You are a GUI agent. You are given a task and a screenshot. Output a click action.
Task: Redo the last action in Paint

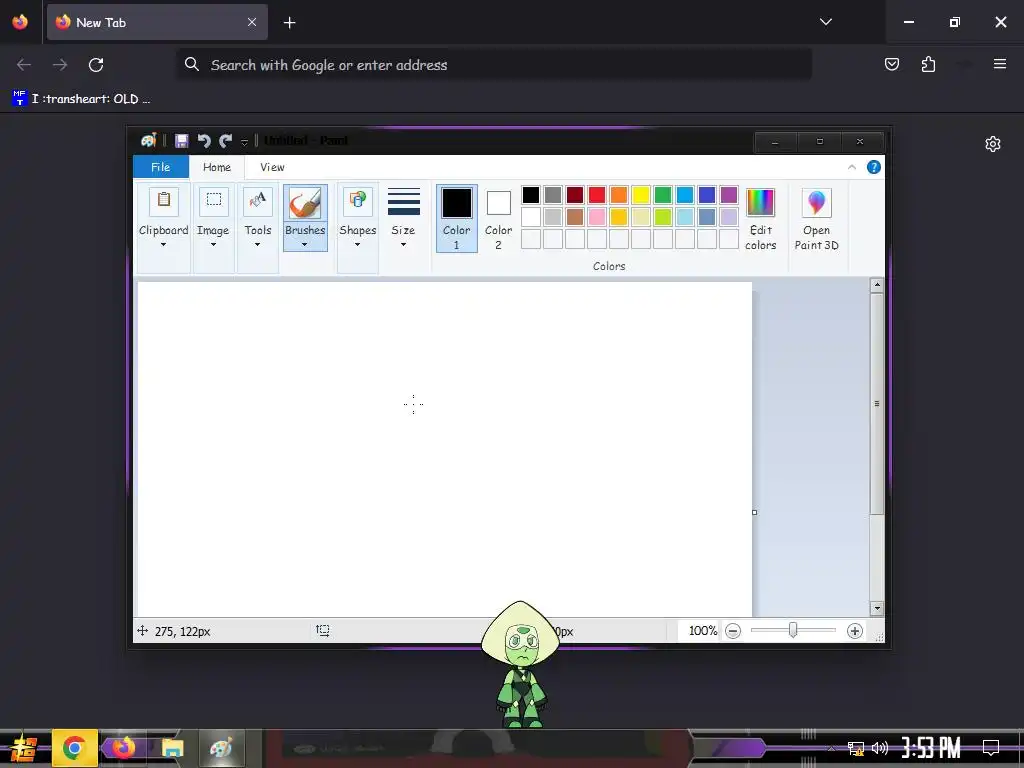(x=226, y=140)
